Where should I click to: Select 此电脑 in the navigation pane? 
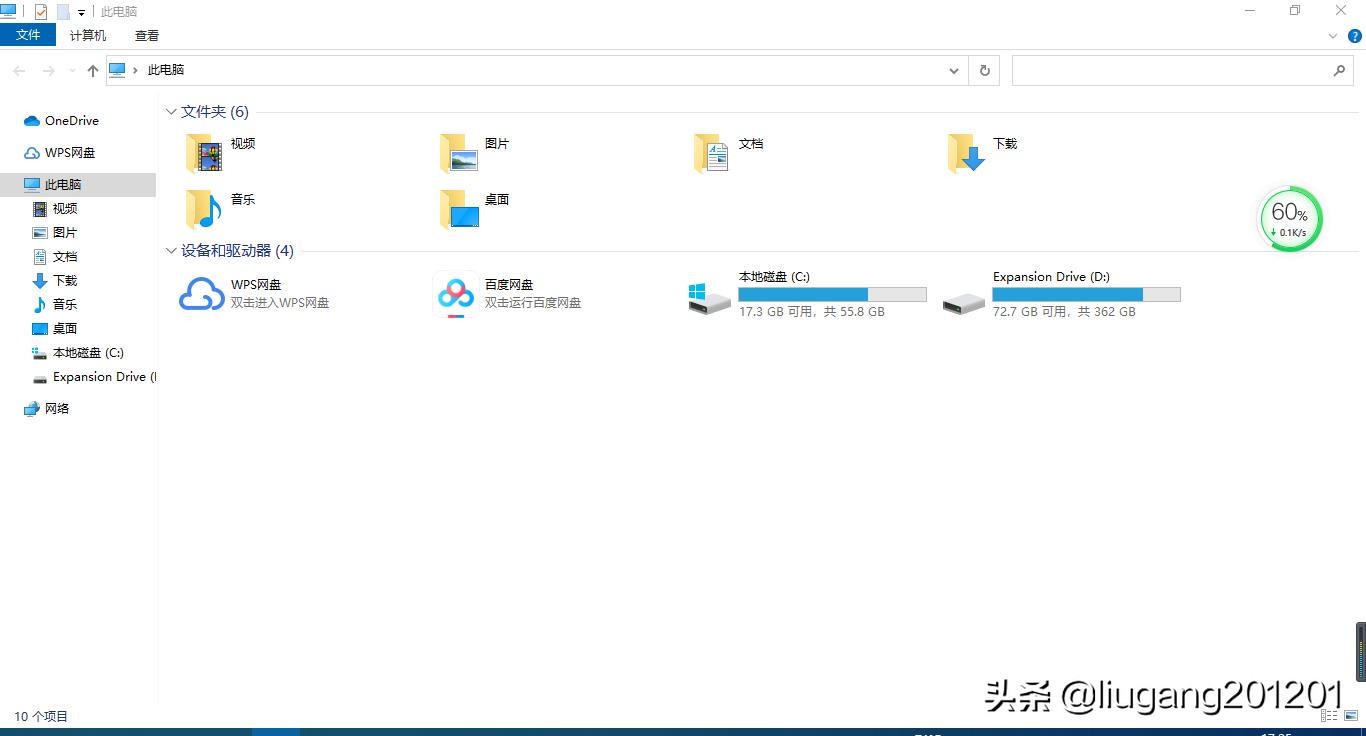(x=78, y=185)
